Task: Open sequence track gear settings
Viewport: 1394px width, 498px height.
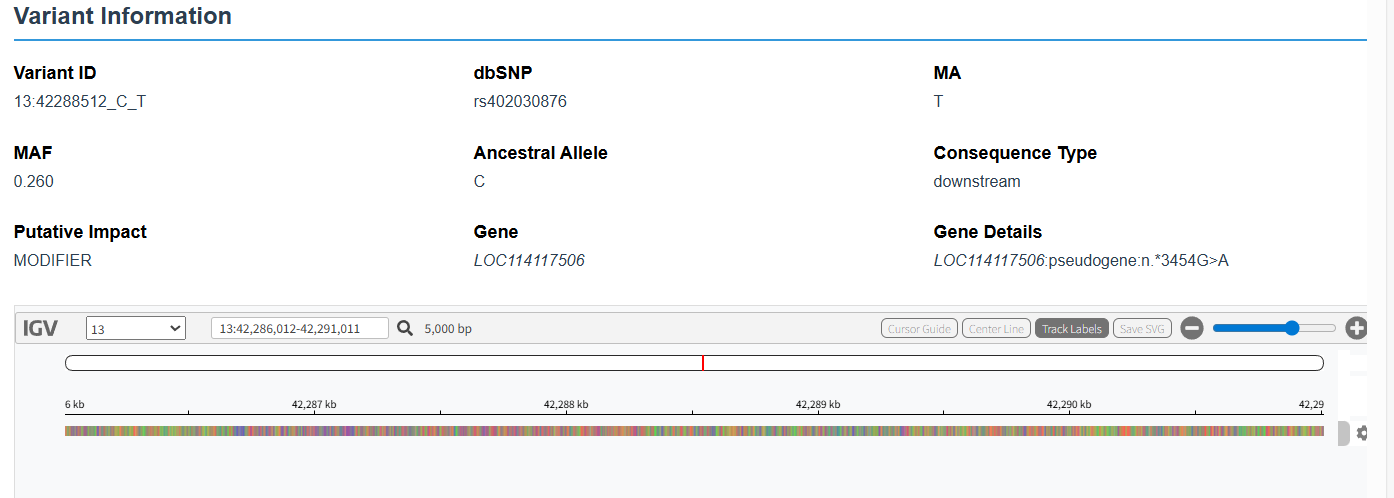Action: (x=1362, y=433)
